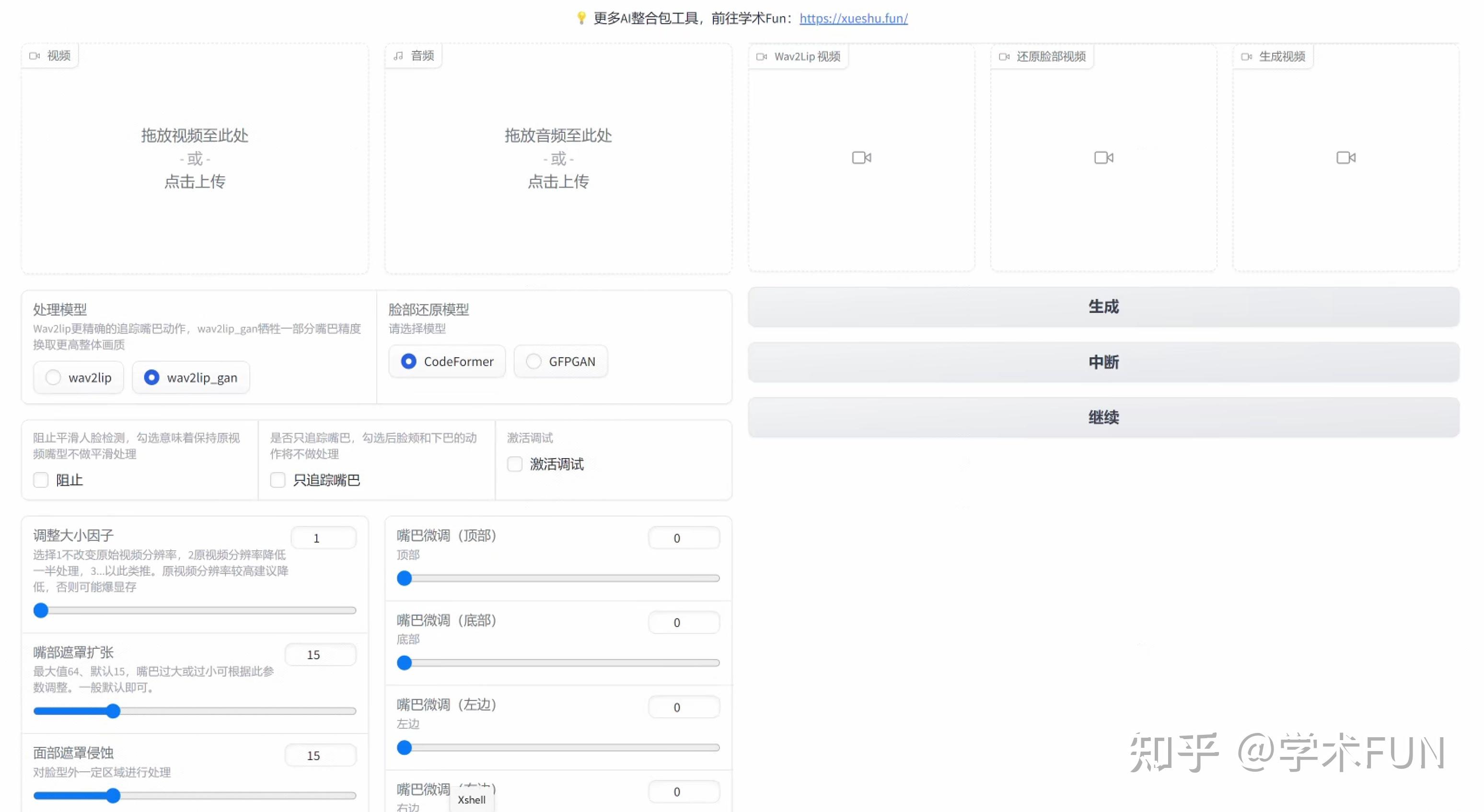Click camera icon in Wav2Lip 视频 panel

pos(861,157)
